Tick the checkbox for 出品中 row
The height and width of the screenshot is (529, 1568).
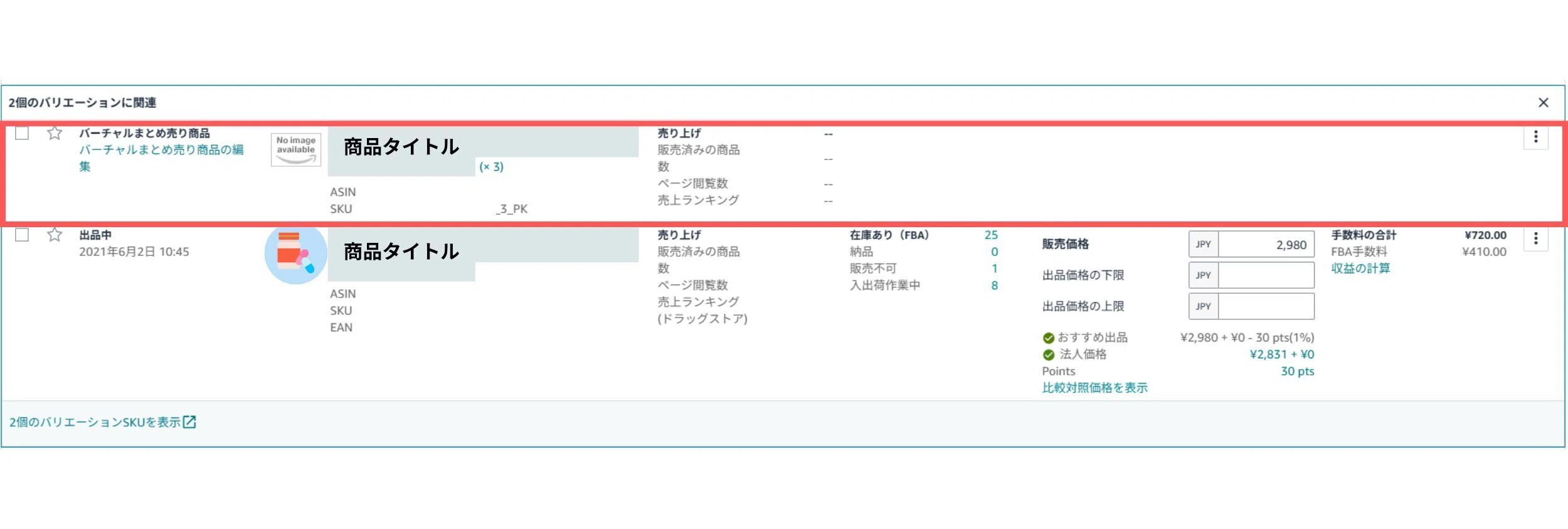[22, 235]
